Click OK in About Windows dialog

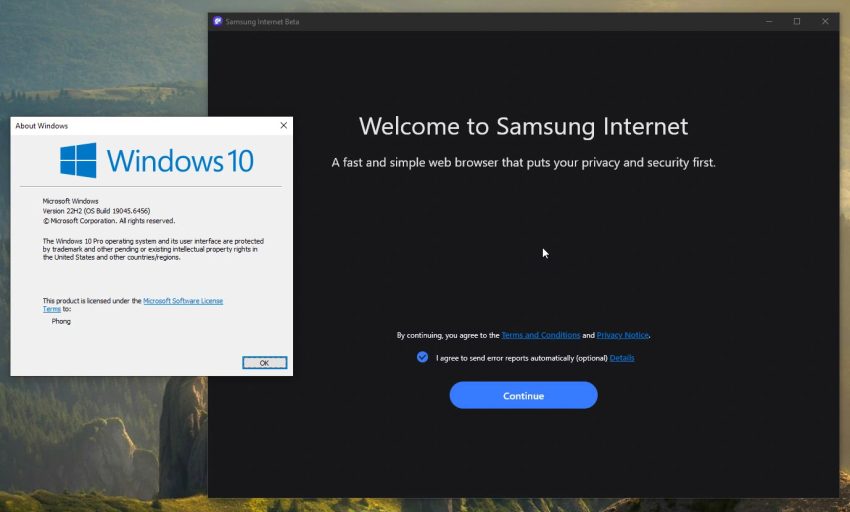pyautogui.click(x=264, y=363)
